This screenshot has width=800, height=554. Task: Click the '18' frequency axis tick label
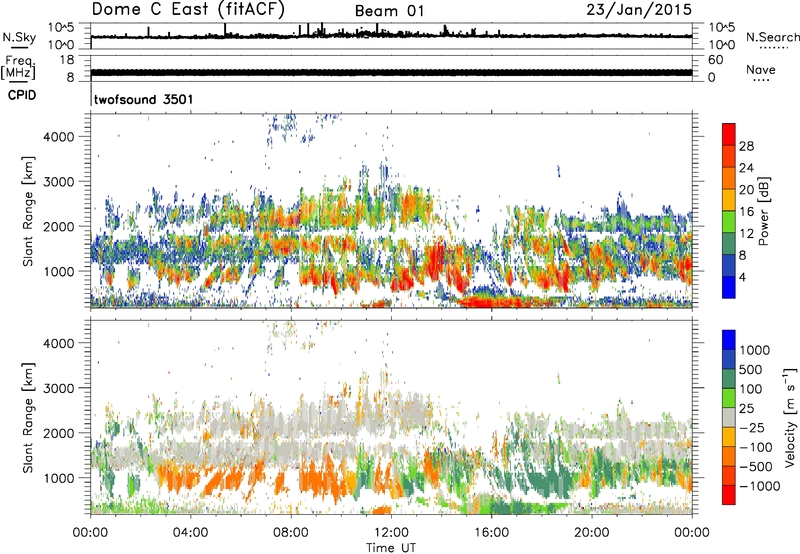(66, 60)
